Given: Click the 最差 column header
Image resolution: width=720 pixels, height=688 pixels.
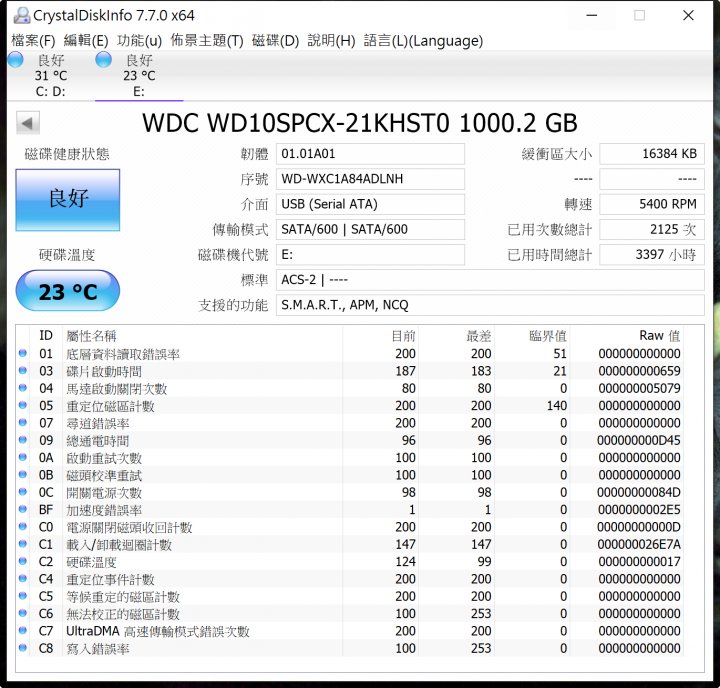Looking at the screenshot, I should pyautogui.click(x=479, y=336).
